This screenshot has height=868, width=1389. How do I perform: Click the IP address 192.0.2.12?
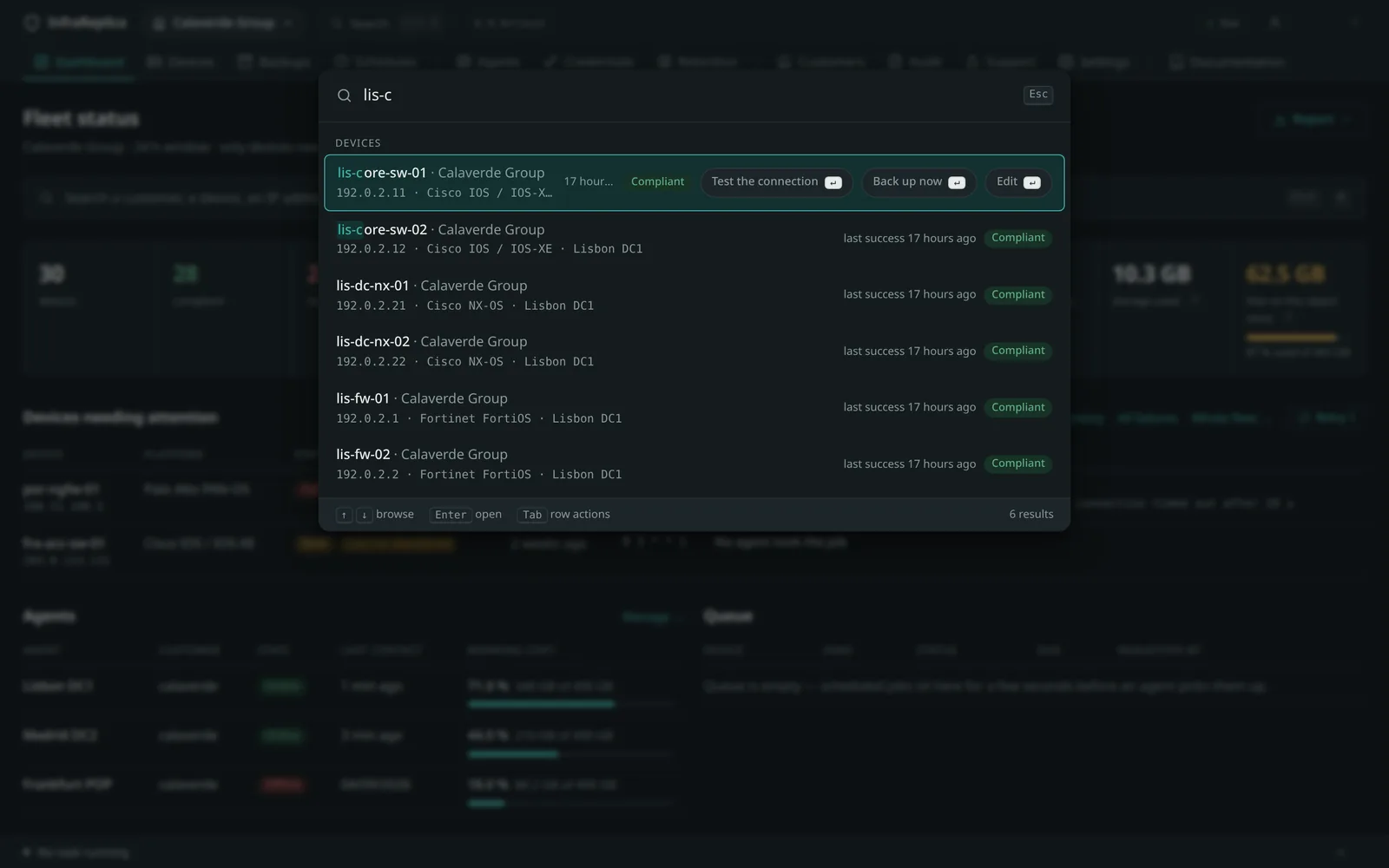point(371,249)
